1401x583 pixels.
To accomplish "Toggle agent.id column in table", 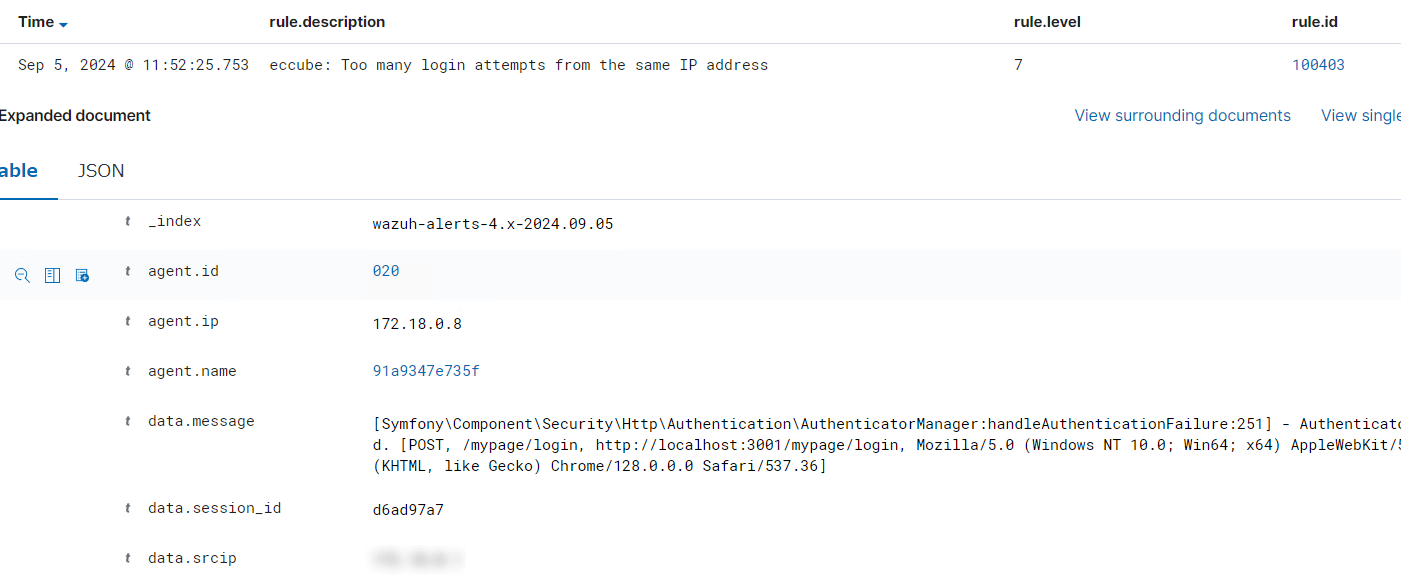I will tap(52, 275).
